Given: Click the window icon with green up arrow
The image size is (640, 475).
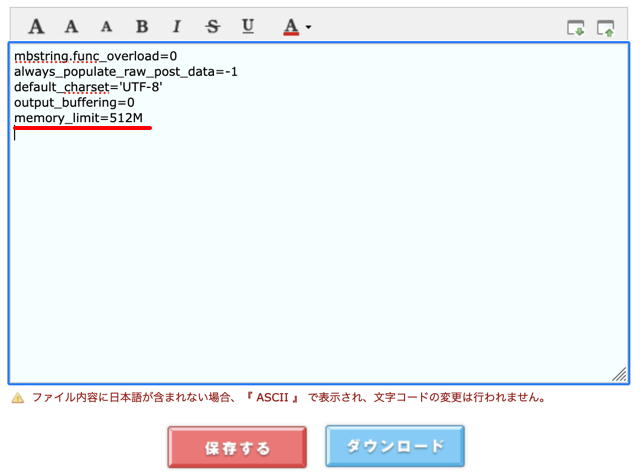Looking at the screenshot, I should (x=605, y=27).
